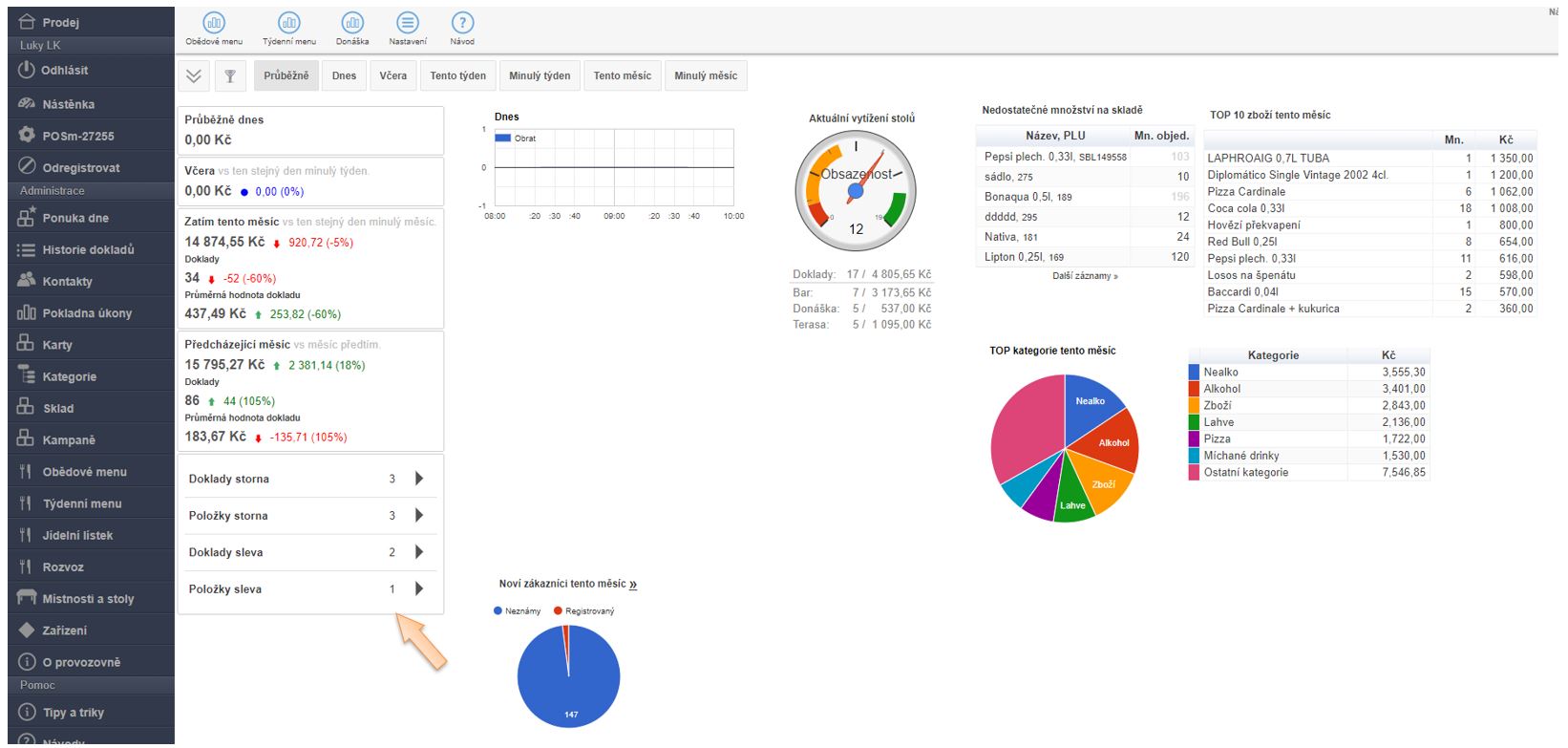The height and width of the screenshot is (748, 1568).
Task: Expand the Doklady storna row arrow
Action: [x=419, y=479]
